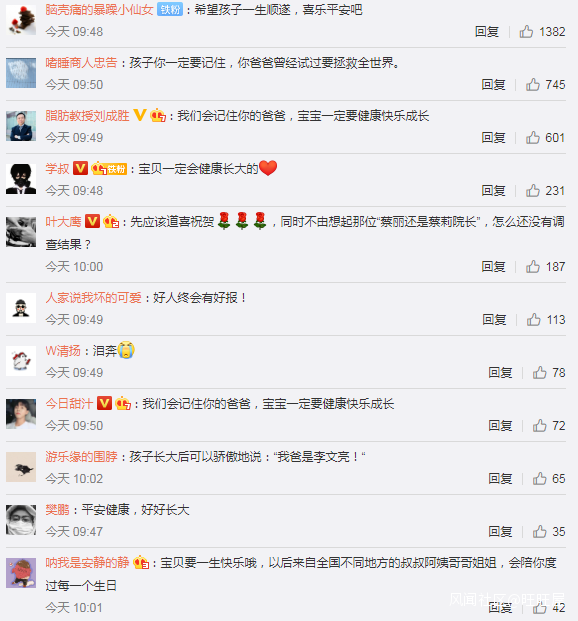Open 今日甜汁's avatar picture
578x621 pixels.
[21, 414]
